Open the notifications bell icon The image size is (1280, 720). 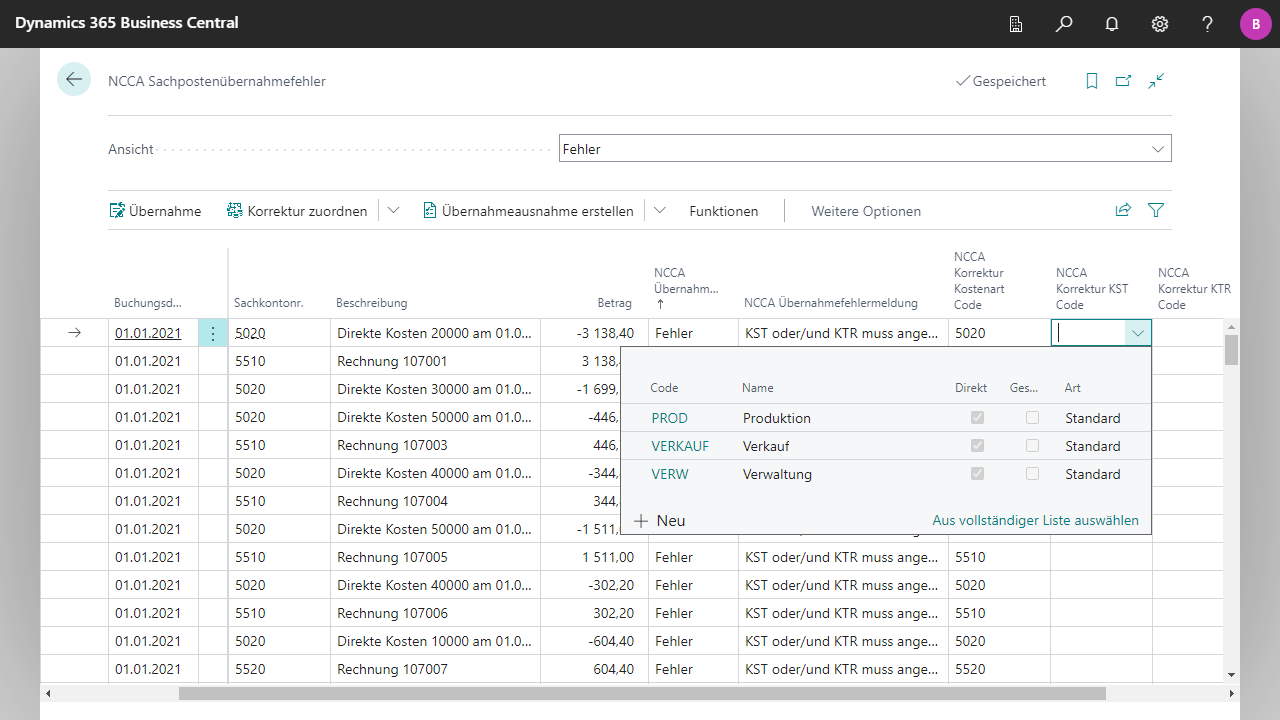[x=1112, y=24]
